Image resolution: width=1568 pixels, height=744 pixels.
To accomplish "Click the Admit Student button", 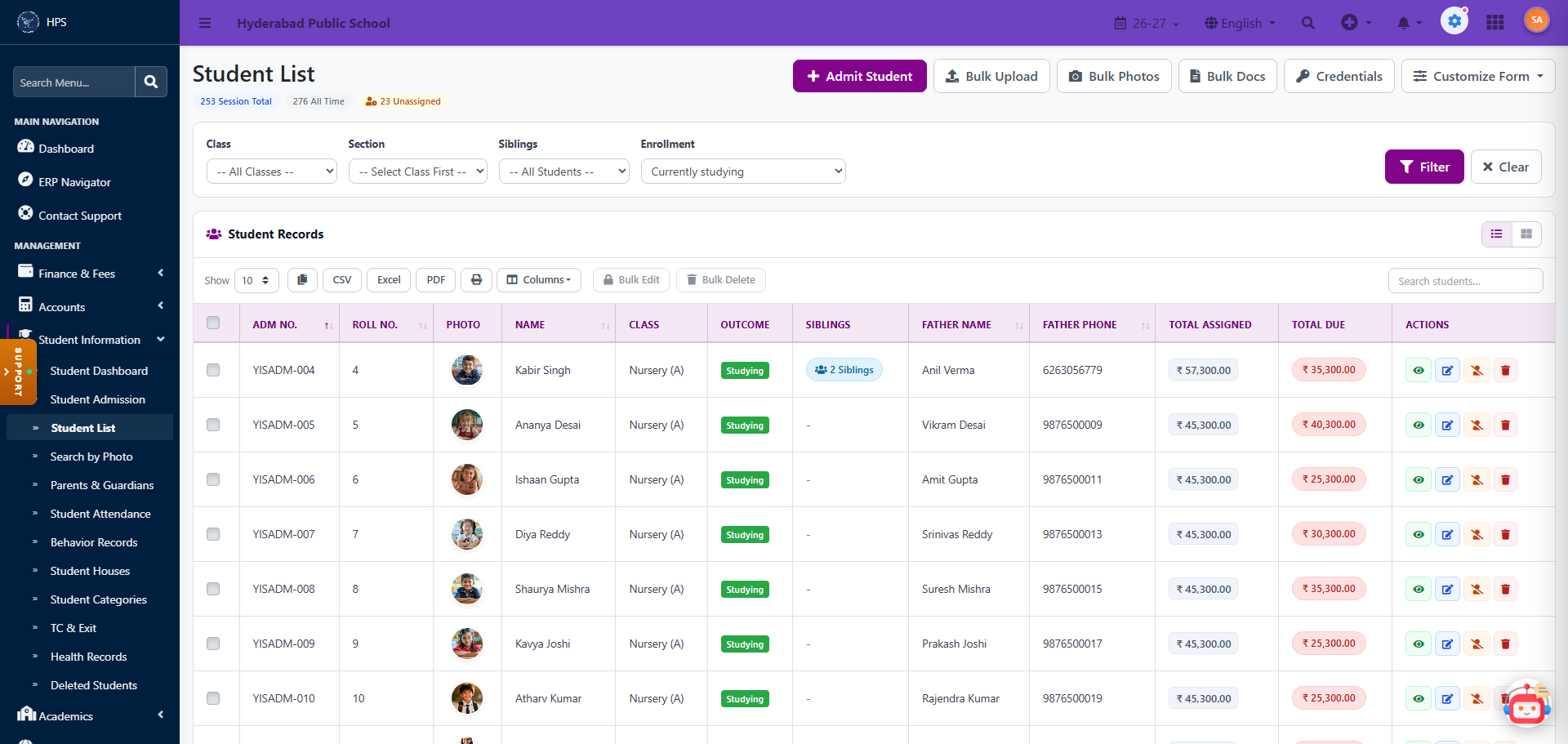I will tap(860, 76).
